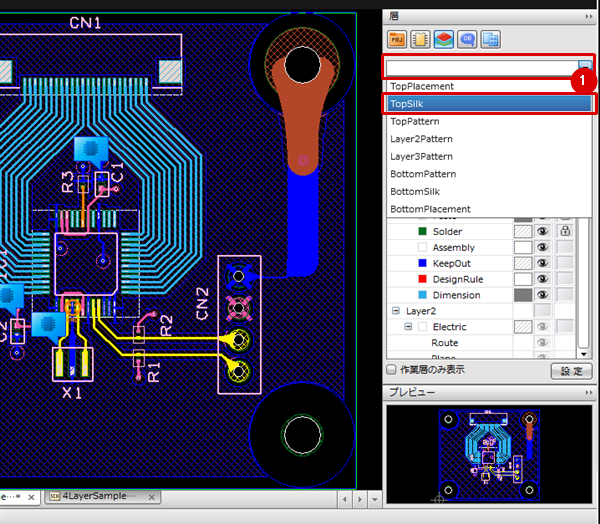Select the Layer2 tree row label
The width and height of the screenshot is (600, 524).
[x=421, y=311]
